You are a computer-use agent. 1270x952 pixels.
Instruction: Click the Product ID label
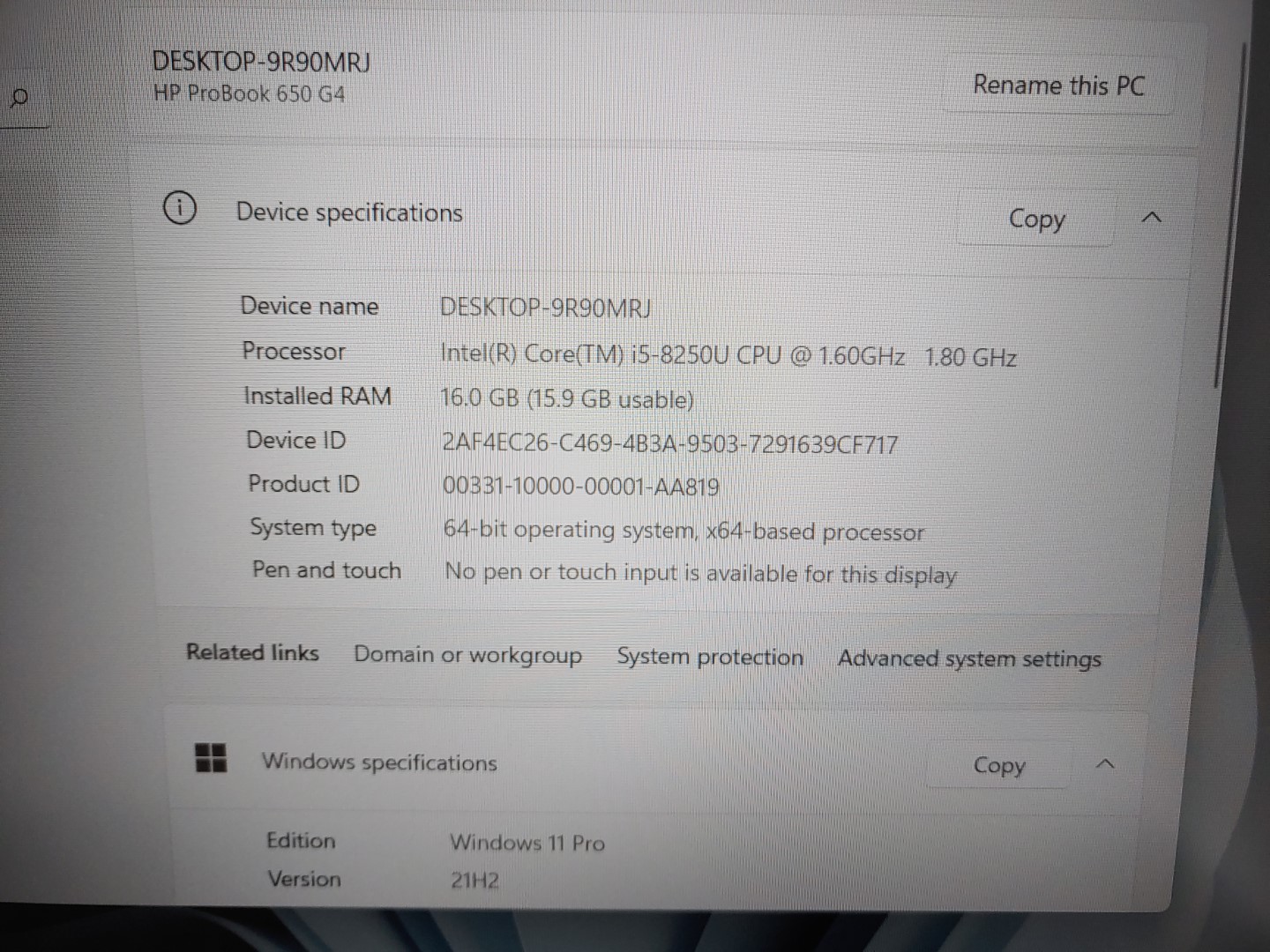303,483
